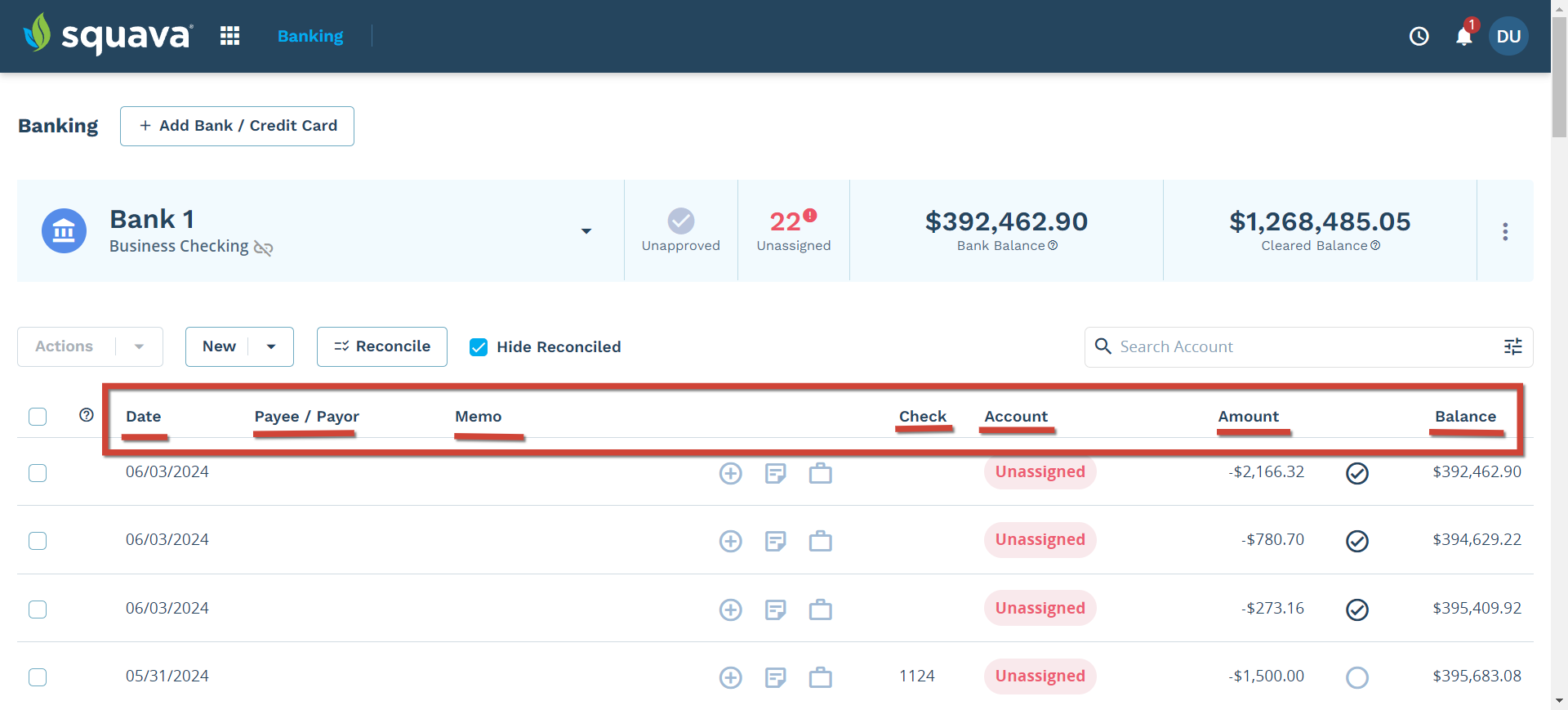Image resolution: width=1568 pixels, height=710 pixels.
Task: Click the Squava logo
Action: (x=108, y=34)
